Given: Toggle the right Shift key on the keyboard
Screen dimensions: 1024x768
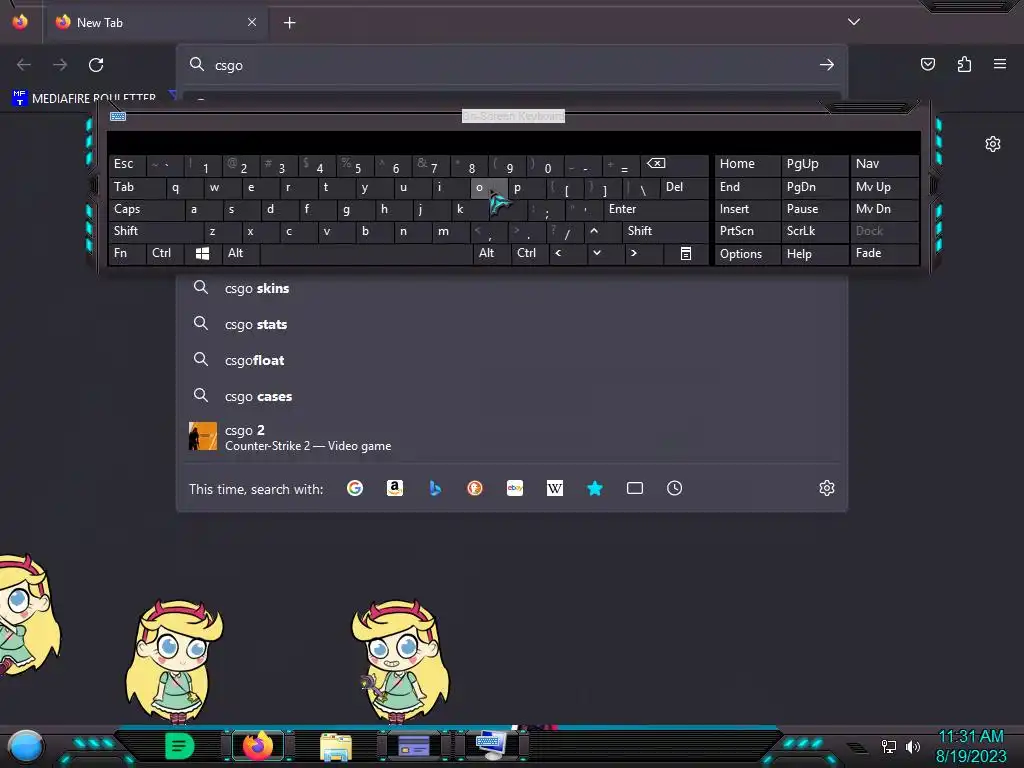Looking at the screenshot, I should click(665, 231).
